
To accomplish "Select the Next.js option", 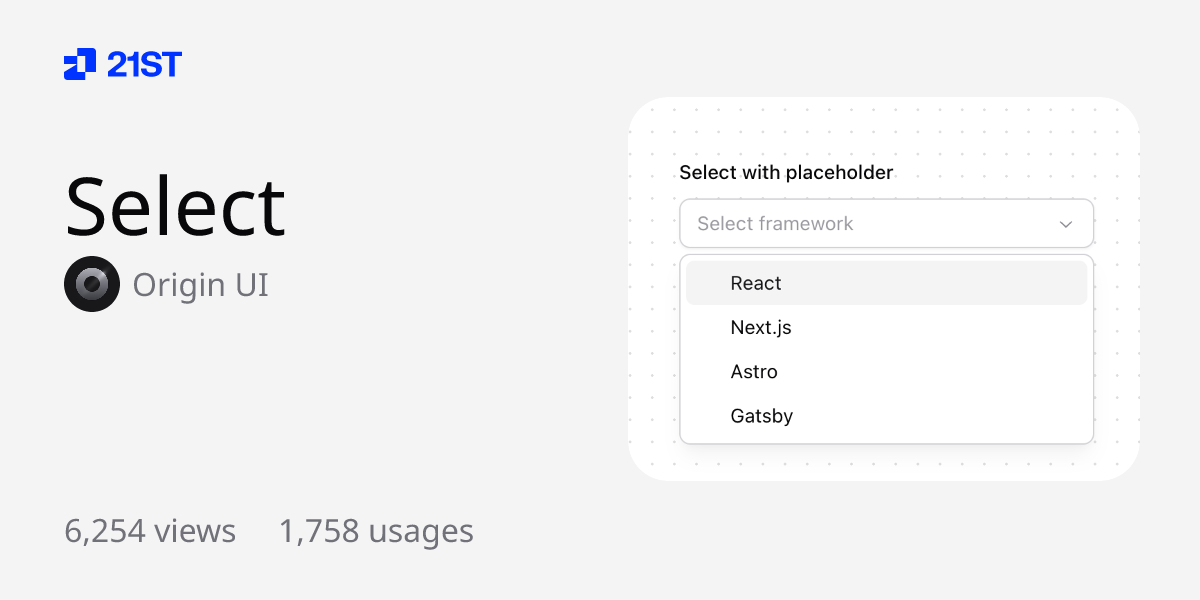I will point(761,328).
